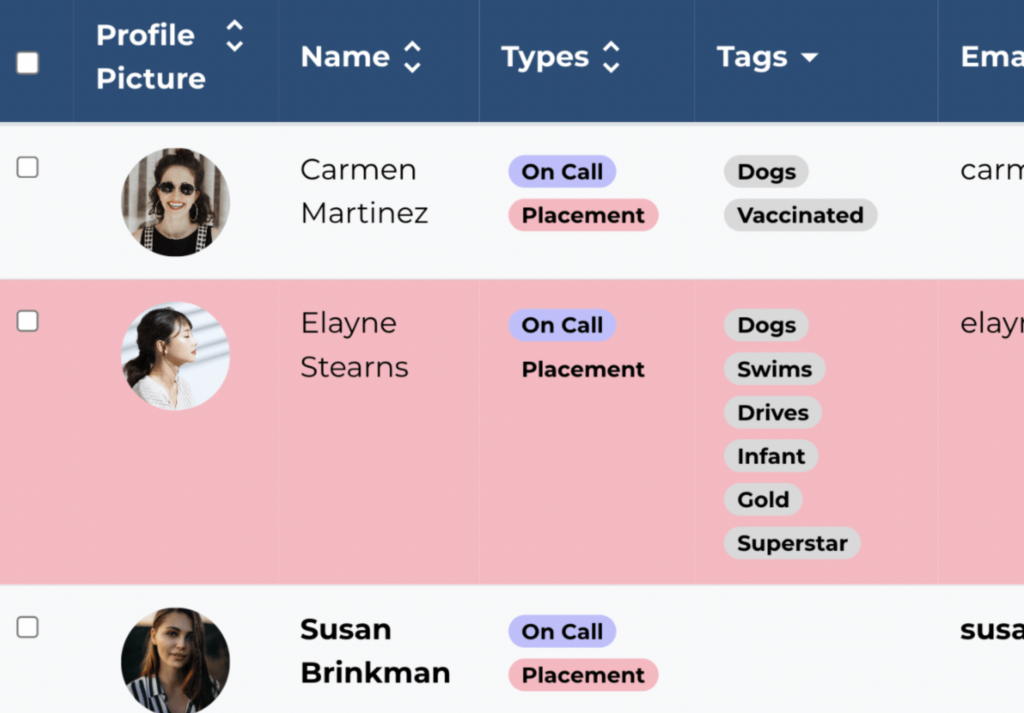Screen dimensions: 1024x713
Task: Open the Susan Brinkman name link
Action: pyautogui.click(x=374, y=651)
